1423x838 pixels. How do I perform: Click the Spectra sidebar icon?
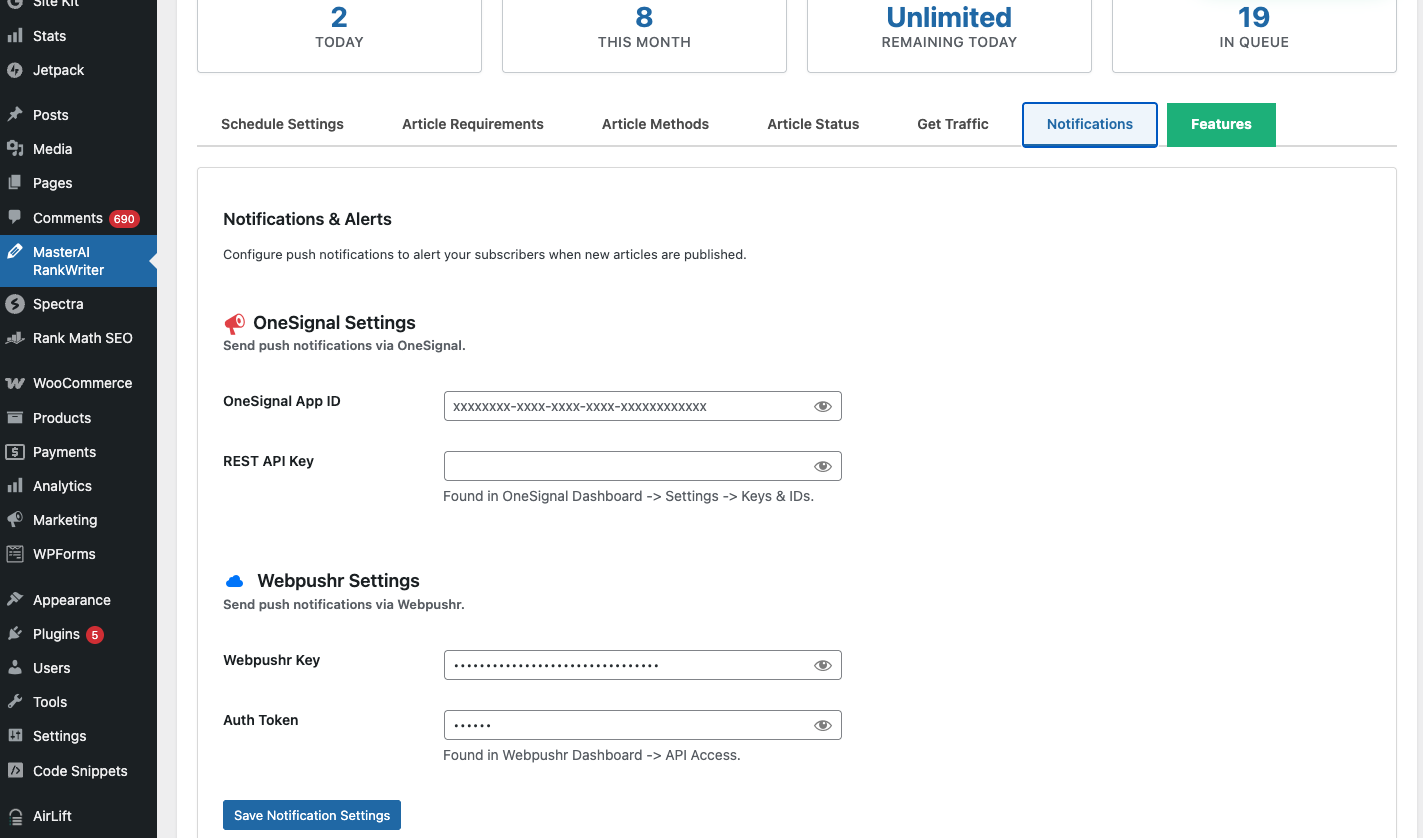[15, 304]
